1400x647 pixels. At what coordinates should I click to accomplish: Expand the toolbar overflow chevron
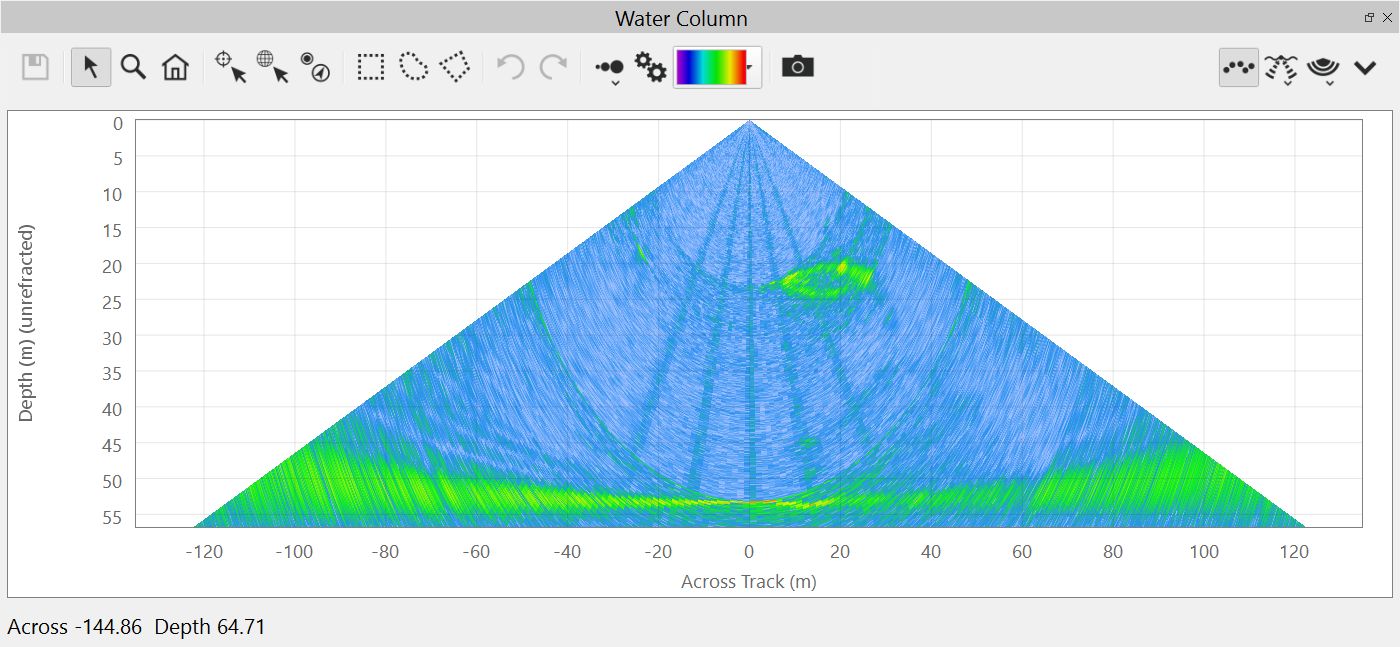[1365, 67]
